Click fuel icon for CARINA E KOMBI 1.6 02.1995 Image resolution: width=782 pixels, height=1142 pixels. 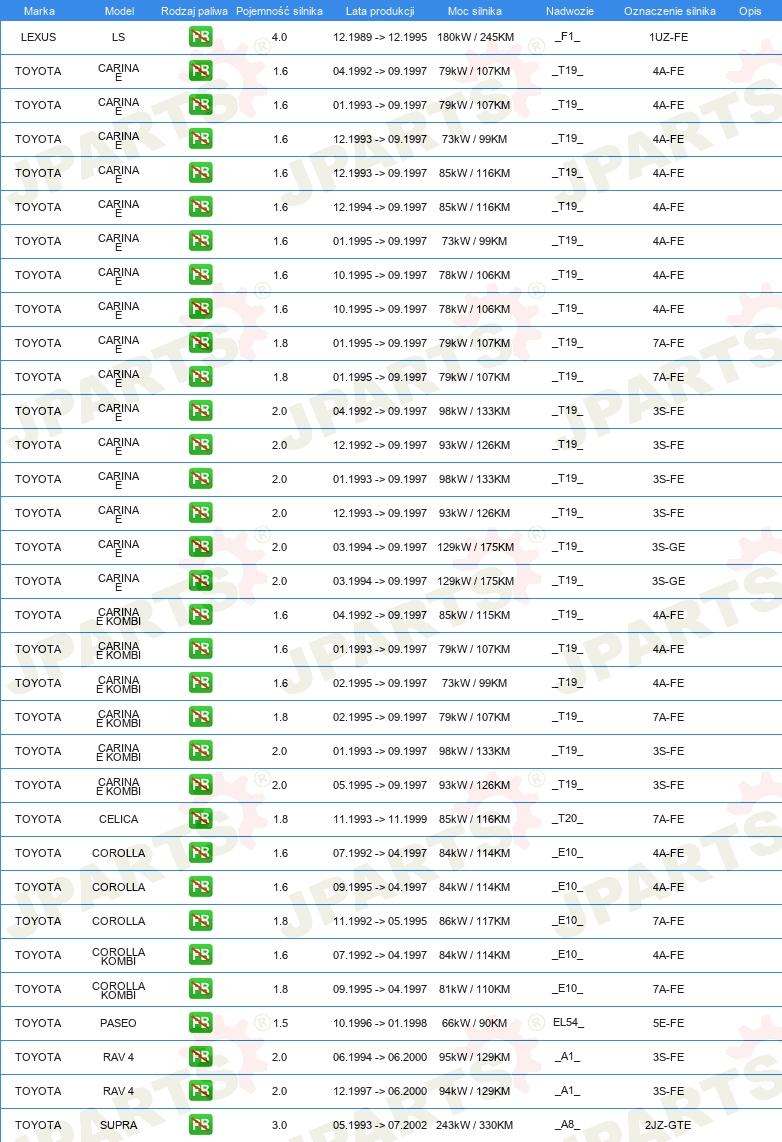[200, 682]
